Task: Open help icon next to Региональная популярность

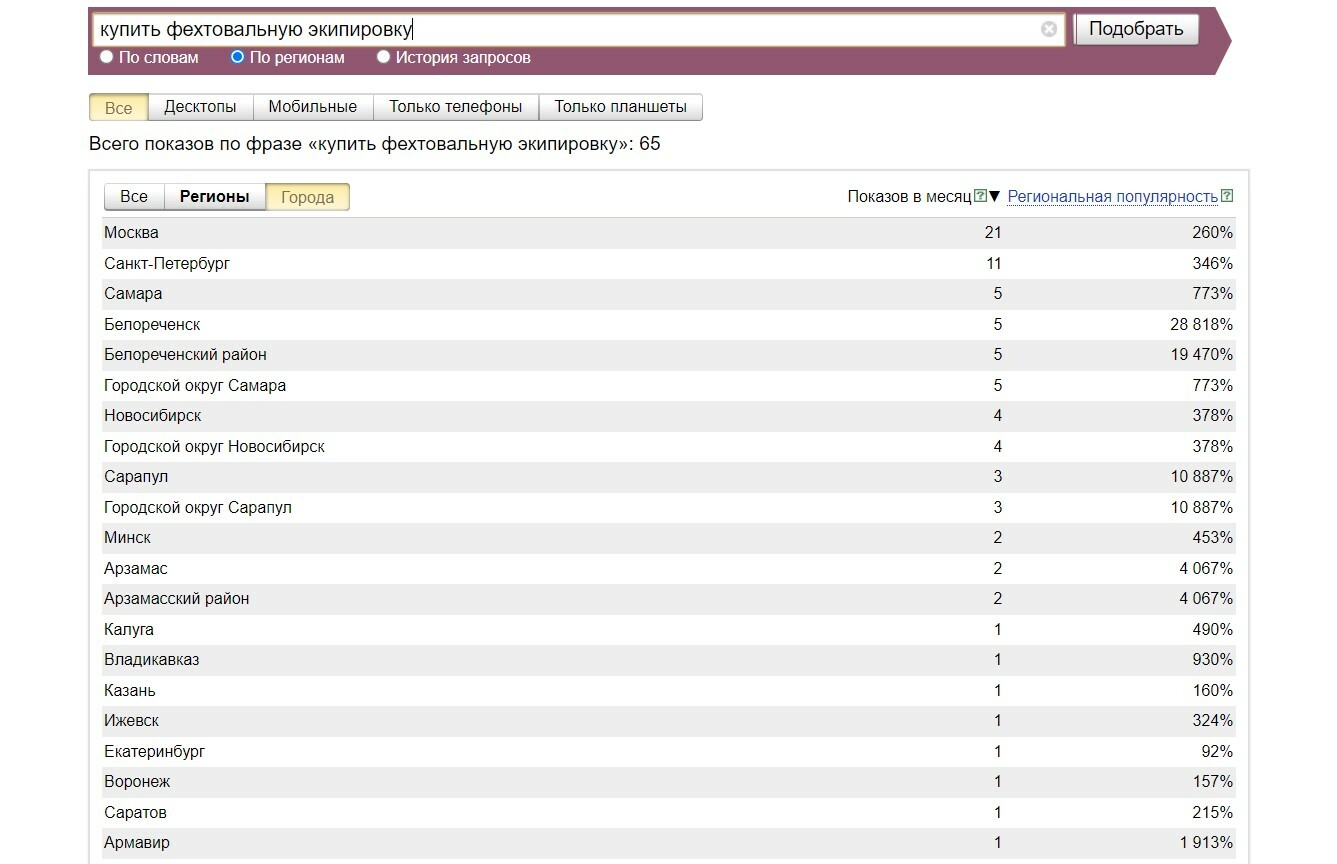Action: 1227,196
